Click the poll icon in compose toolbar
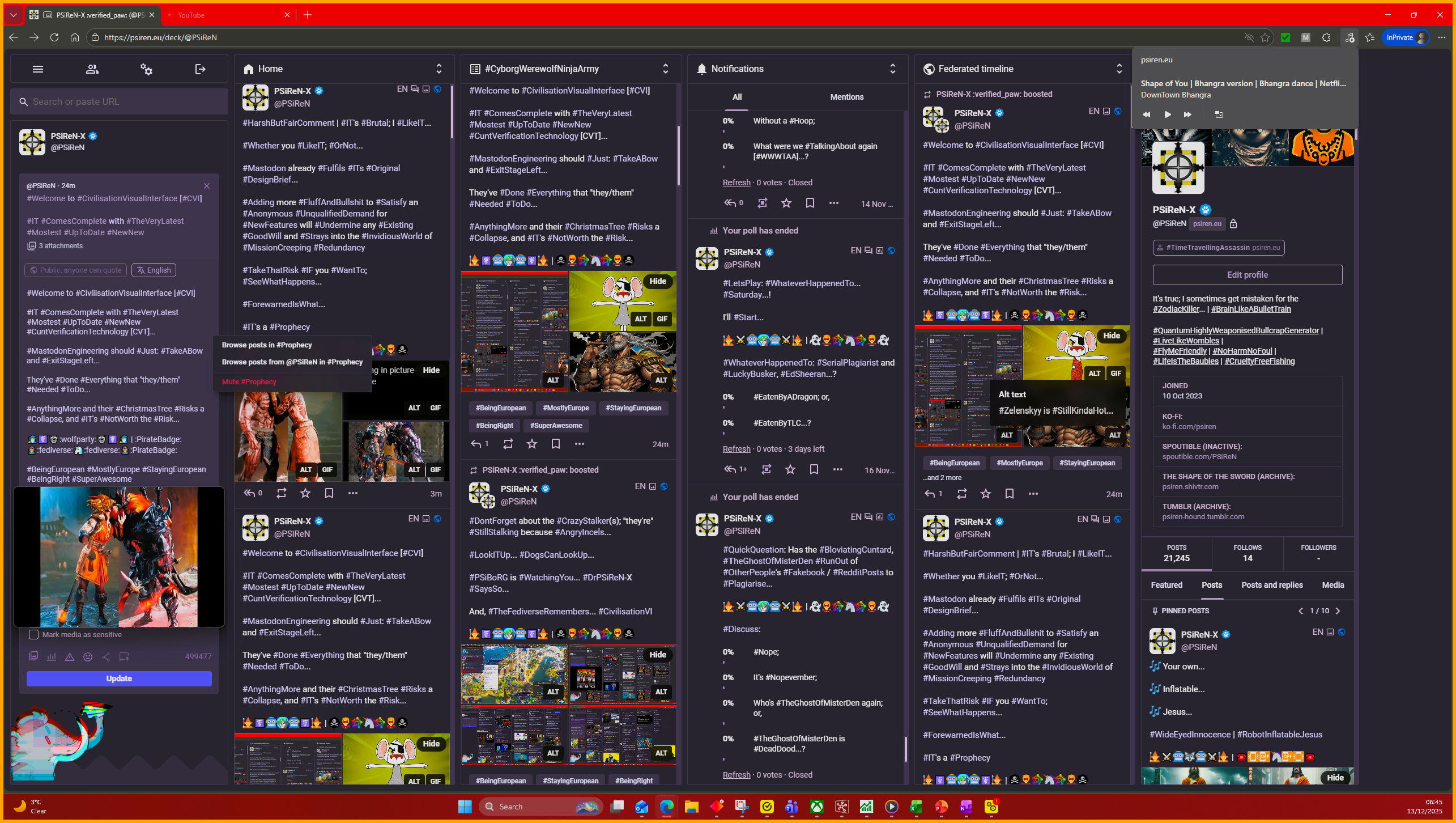 tap(52, 656)
